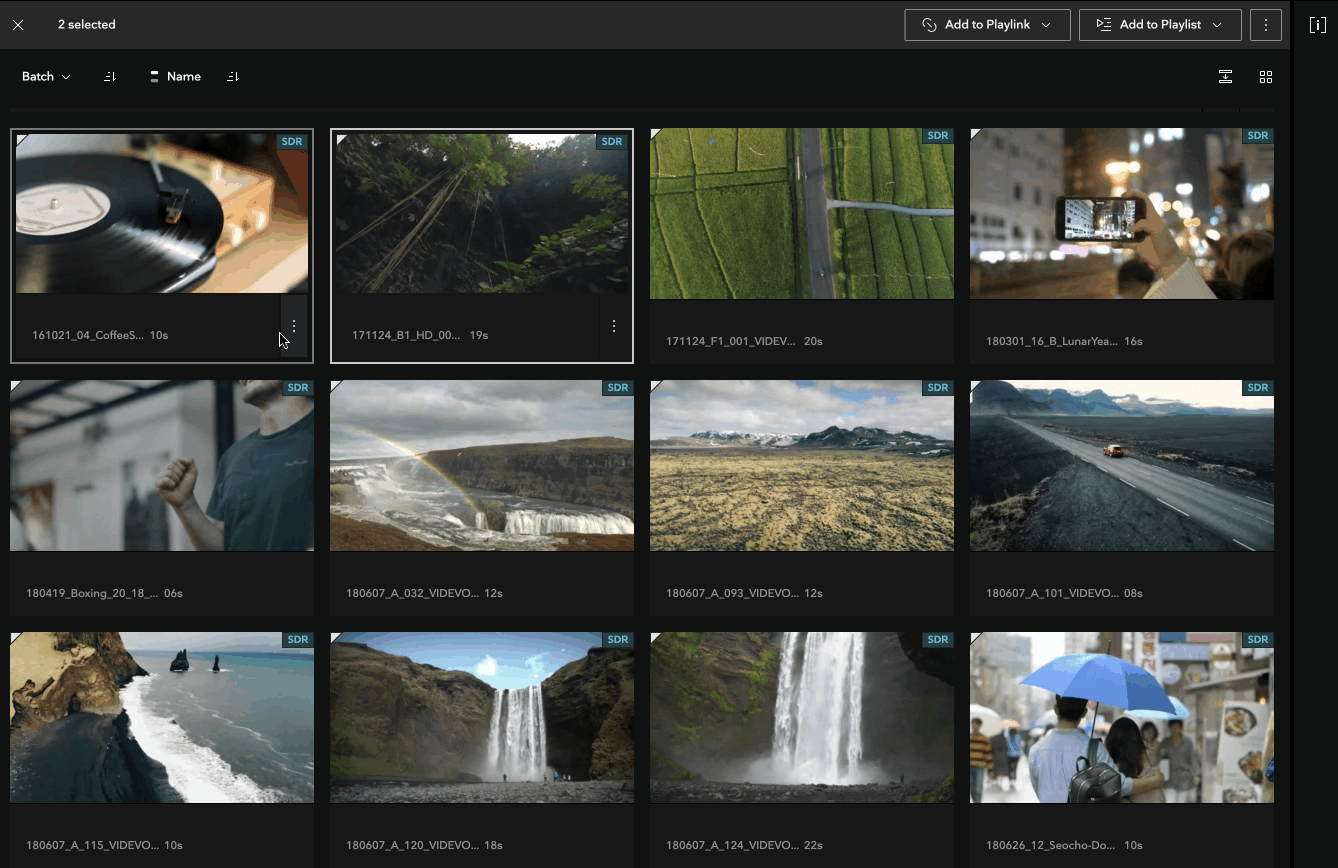
Task: Click the 22s duration on 180607_A_124 clip
Action: click(x=813, y=845)
